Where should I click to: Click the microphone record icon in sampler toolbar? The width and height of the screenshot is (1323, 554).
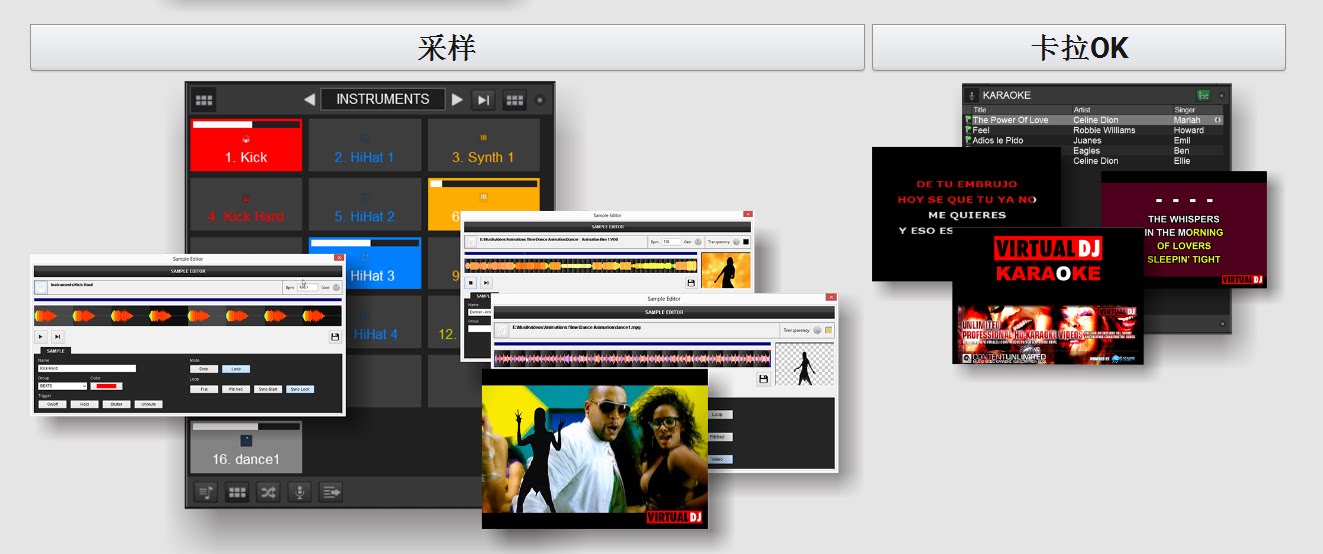299,491
